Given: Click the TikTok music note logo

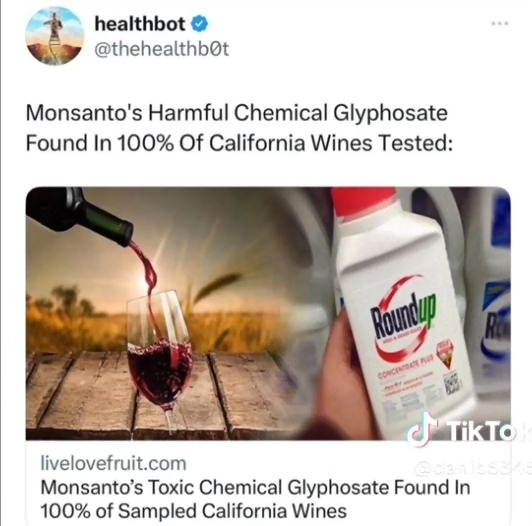Looking at the screenshot, I should [x=422, y=429].
